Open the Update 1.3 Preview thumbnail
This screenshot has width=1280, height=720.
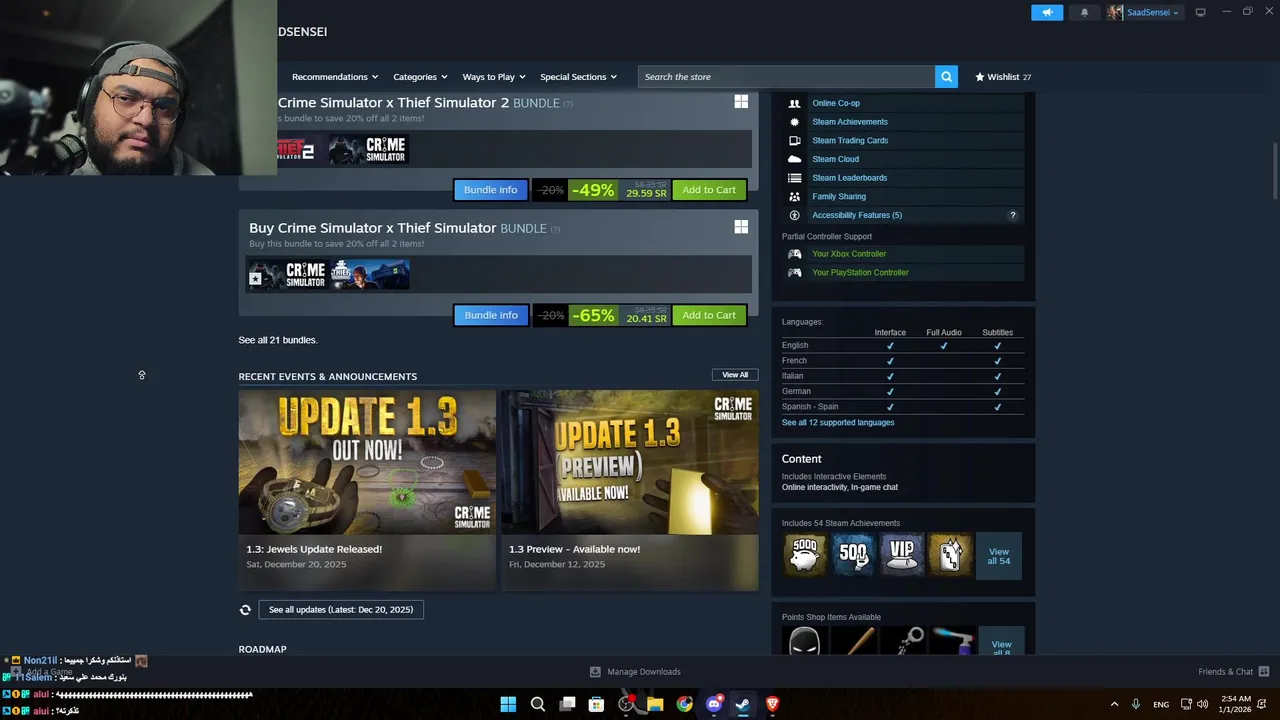coord(630,462)
